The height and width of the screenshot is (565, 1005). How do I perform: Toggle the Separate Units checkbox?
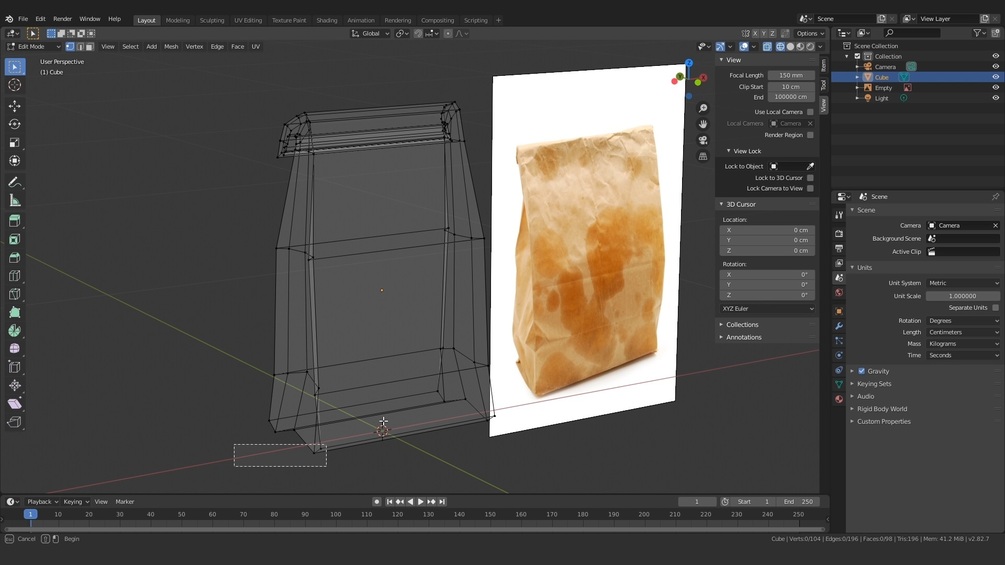(x=995, y=307)
